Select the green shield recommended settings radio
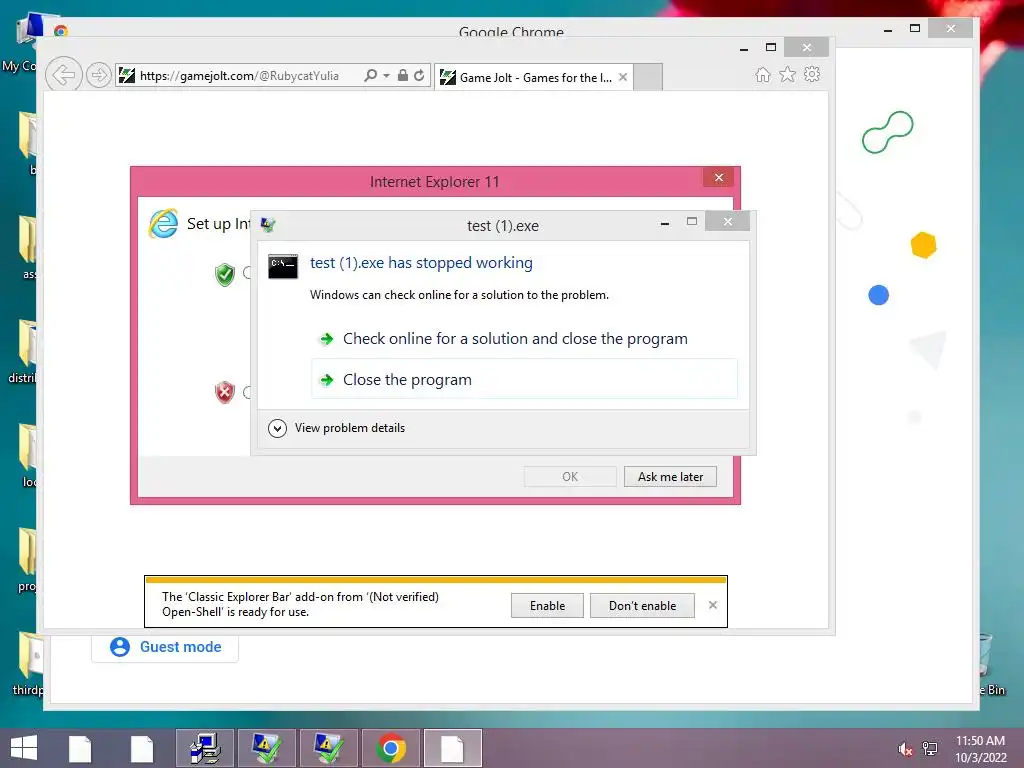The height and width of the screenshot is (768, 1024). pyautogui.click(x=248, y=272)
